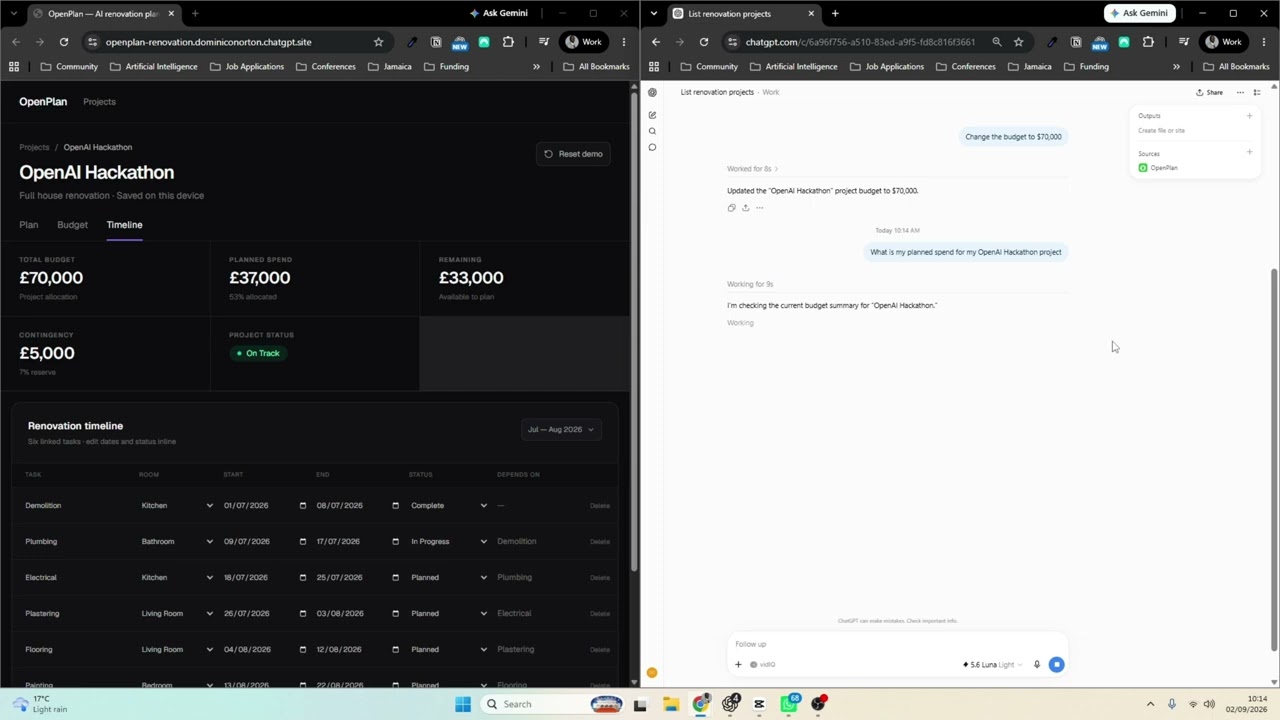Expand the 'Worked for 8s' details
Image resolution: width=1280 pixels, height=720 pixels.
point(752,169)
